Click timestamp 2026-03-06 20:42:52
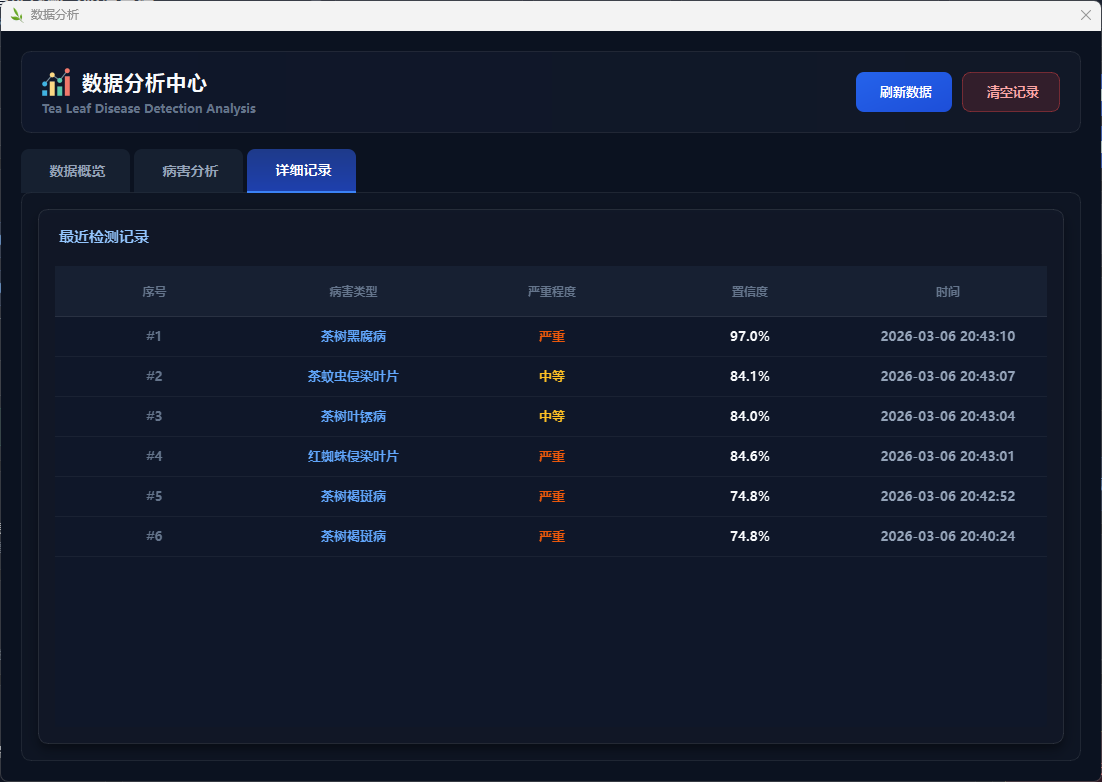 (x=948, y=497)
